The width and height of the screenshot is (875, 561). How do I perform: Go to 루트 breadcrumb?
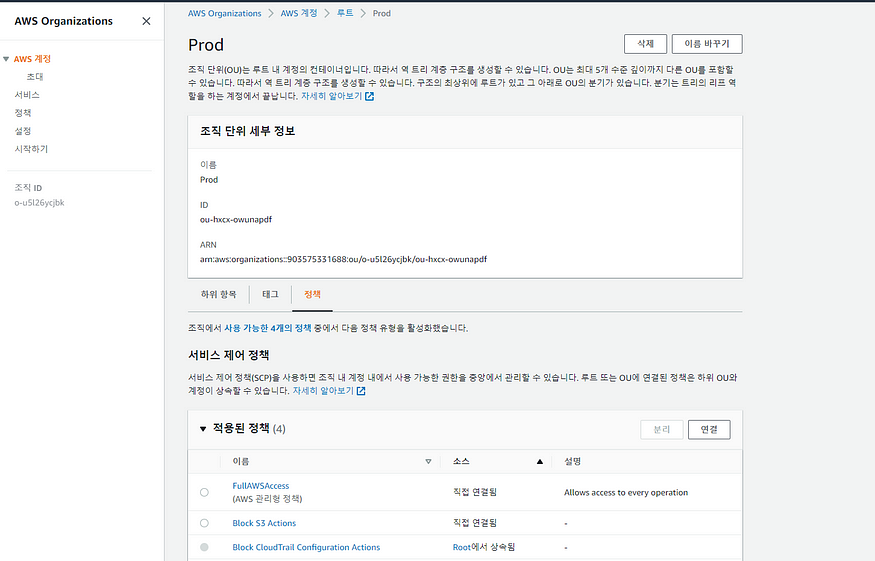pos(345,13)
